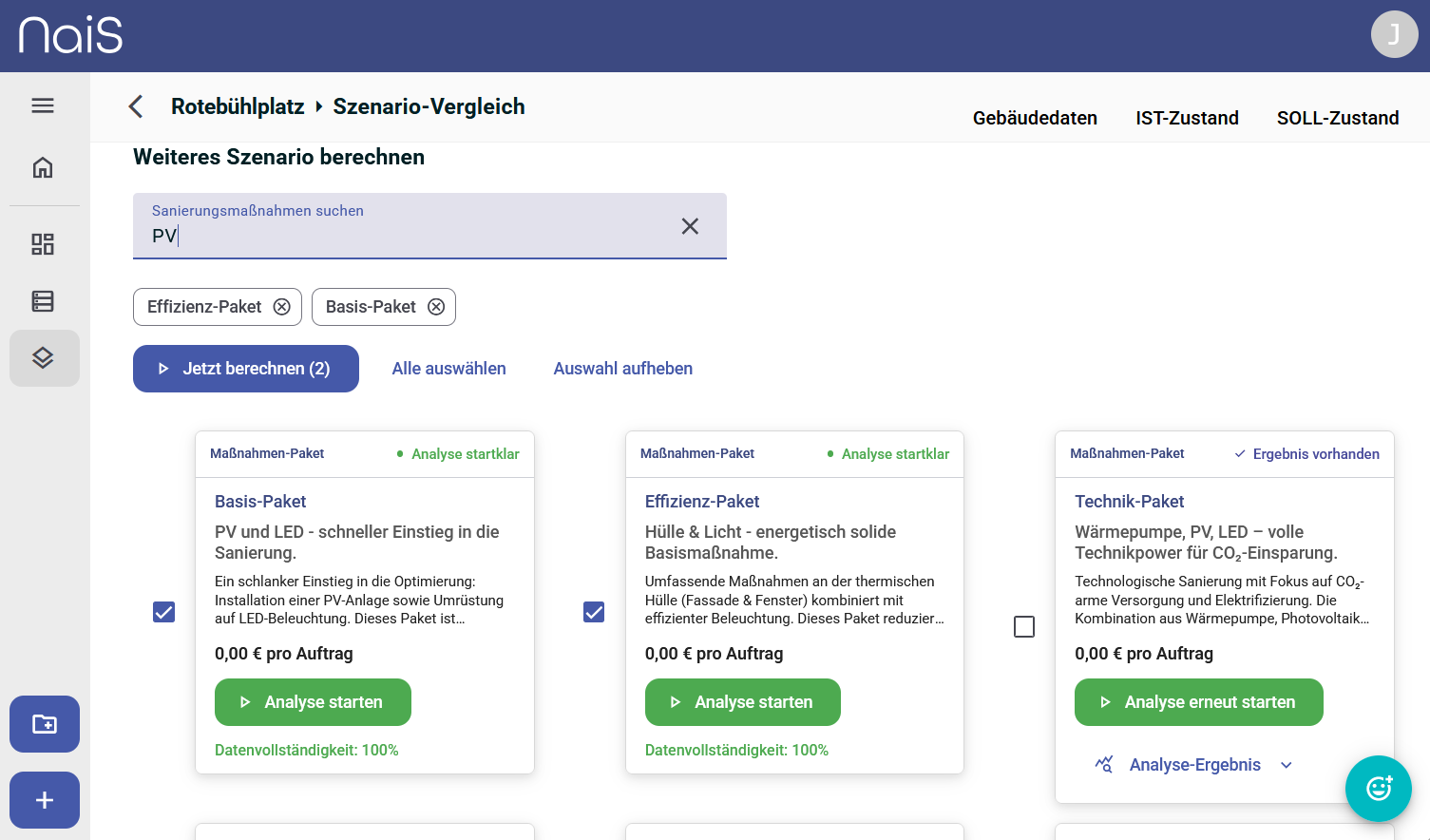Click the Technik-Paket card title
The height and width of the screenshot is (840, 1430).
tap(1130, 502)
